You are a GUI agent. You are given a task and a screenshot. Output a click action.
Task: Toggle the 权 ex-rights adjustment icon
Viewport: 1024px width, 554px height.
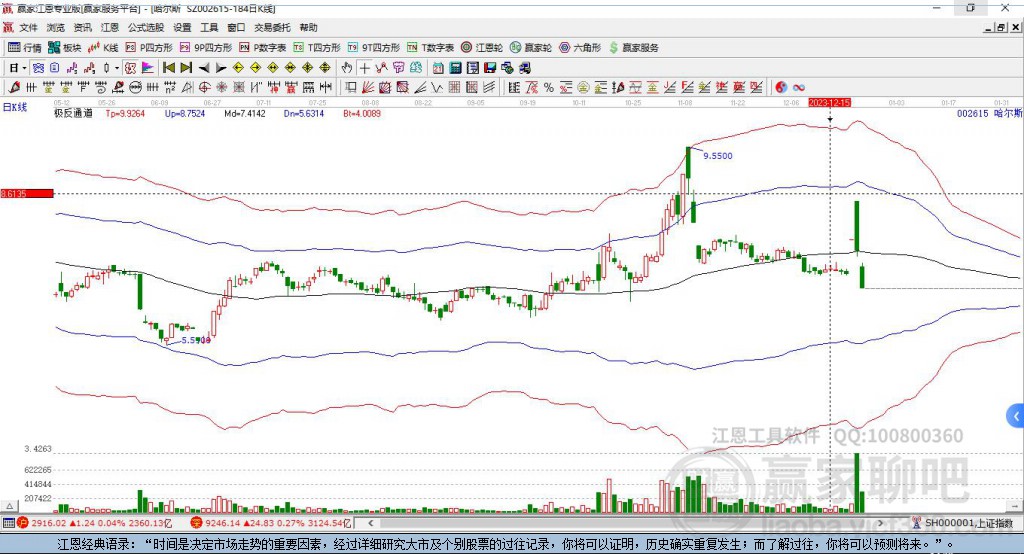130,68
